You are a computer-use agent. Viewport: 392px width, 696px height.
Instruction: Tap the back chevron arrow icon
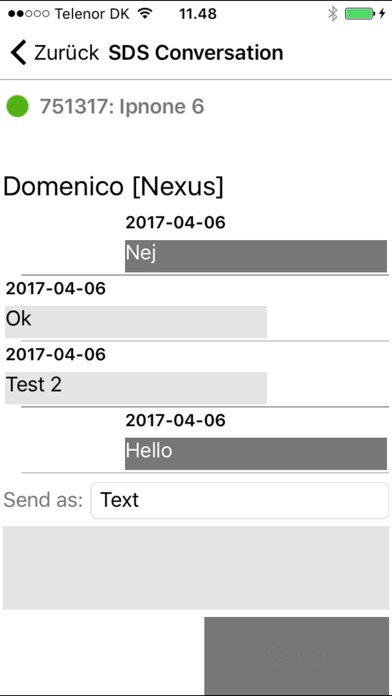(19, 52)
